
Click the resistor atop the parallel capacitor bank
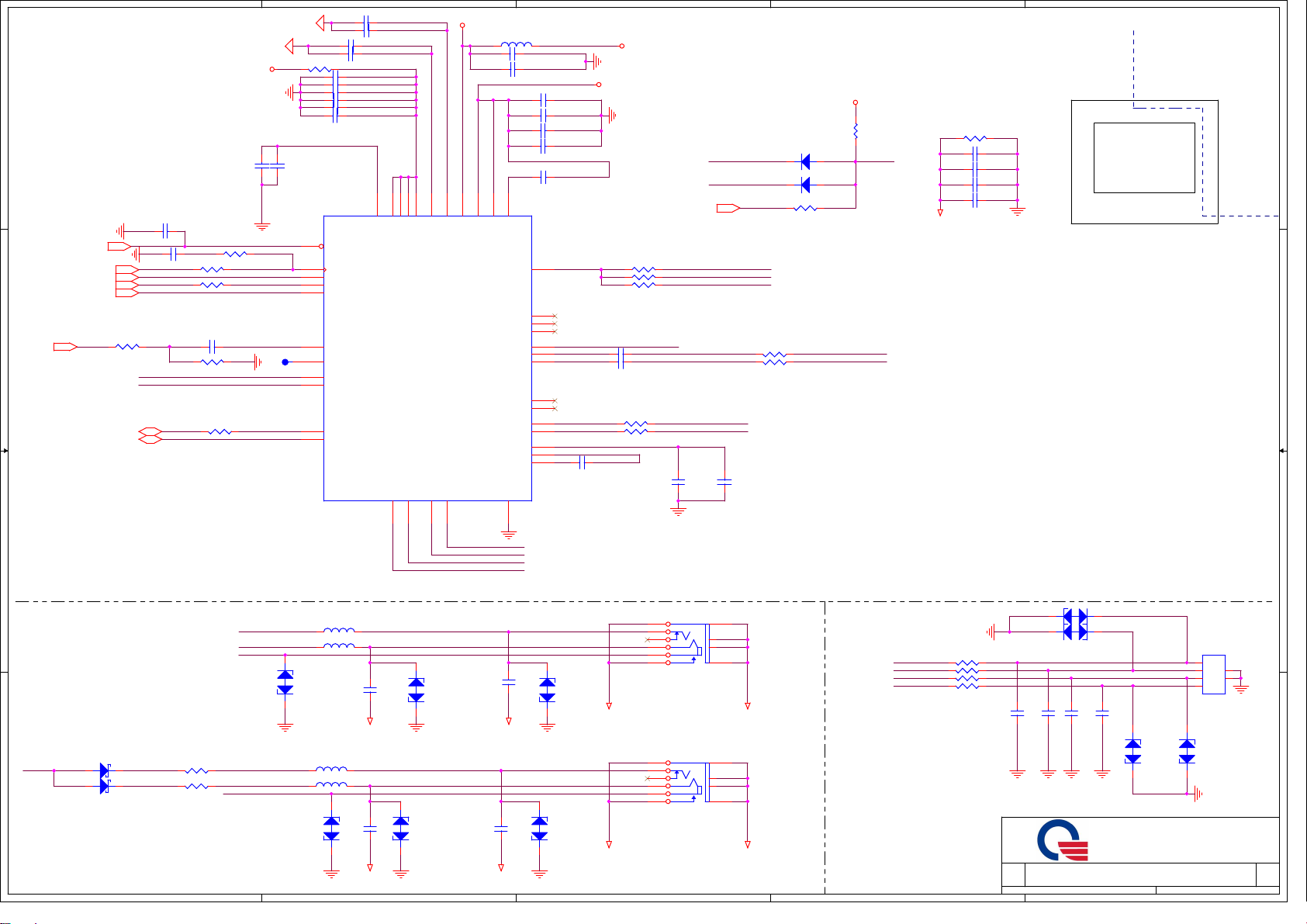click(975, 139)
